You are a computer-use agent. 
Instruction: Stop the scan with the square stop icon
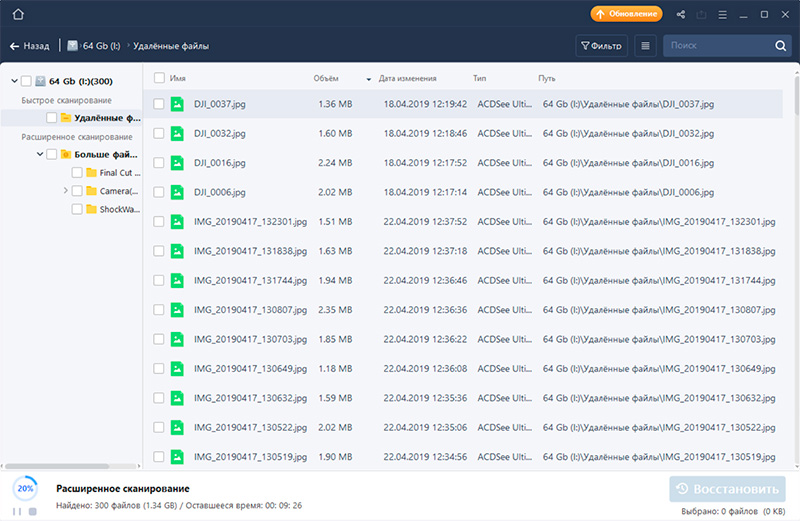[32, 511]
